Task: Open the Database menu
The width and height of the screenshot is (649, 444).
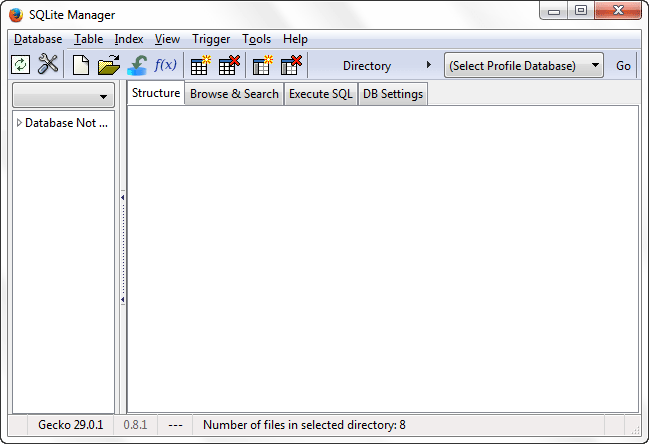Action: pos(38,39)
